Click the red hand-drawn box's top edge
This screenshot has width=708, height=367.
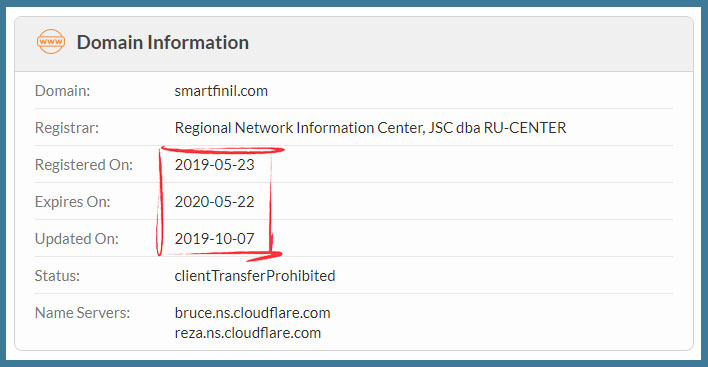click(x=222, y=149)
